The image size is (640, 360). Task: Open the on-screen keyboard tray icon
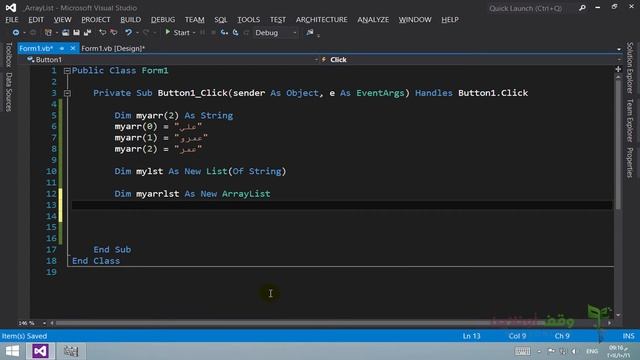pyautogui.click(x=522, y=351)
